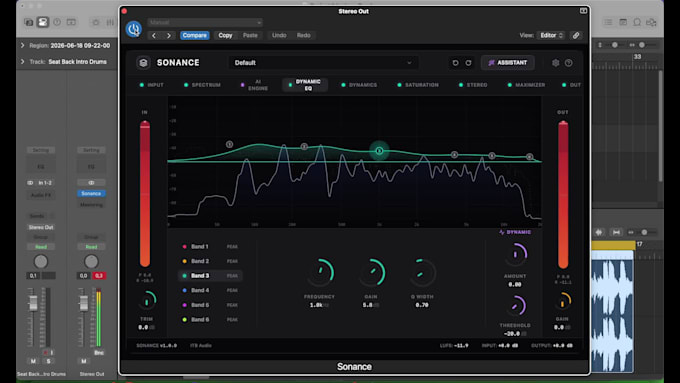The image size is (680, 383).
Task: Click the link chain icon
Action: click(576, 36)
